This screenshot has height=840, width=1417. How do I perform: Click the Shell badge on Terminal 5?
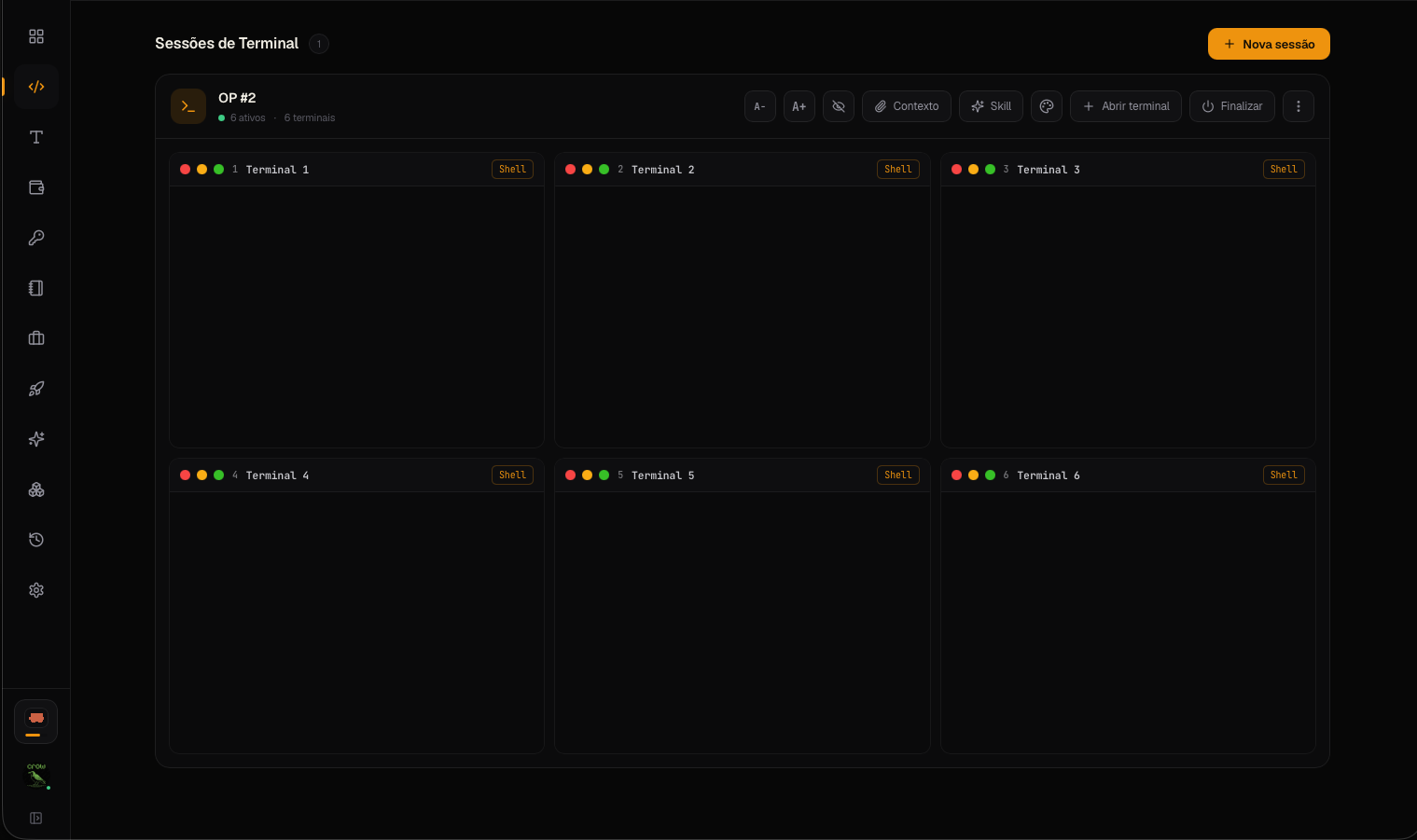point(898,475)
